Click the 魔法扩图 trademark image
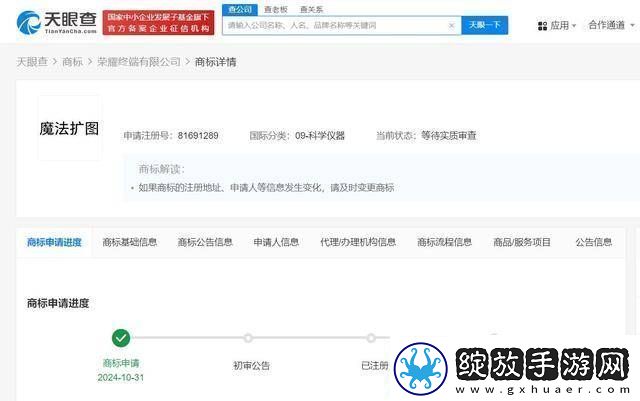The height and width of the screenshot is (401, 640). [x=69, y=128]
